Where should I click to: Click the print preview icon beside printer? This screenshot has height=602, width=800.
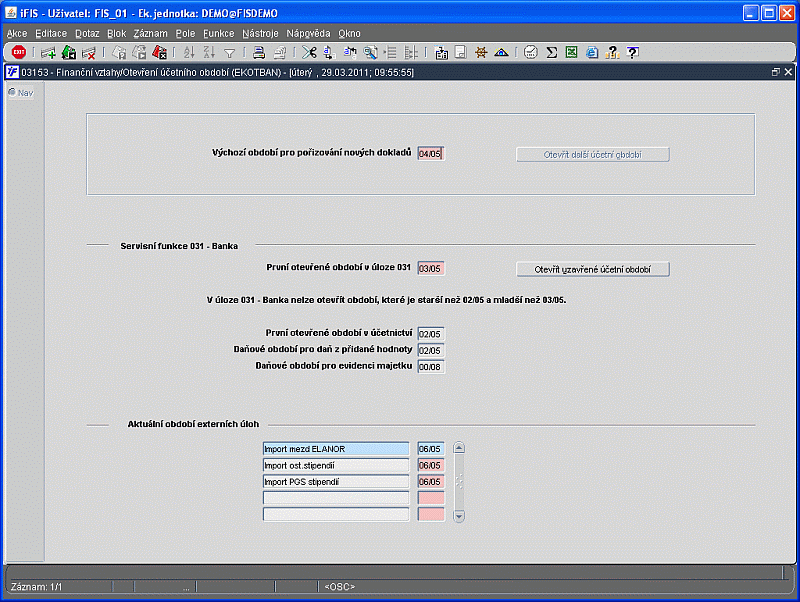pyautogui.click(x=280, y=52)
